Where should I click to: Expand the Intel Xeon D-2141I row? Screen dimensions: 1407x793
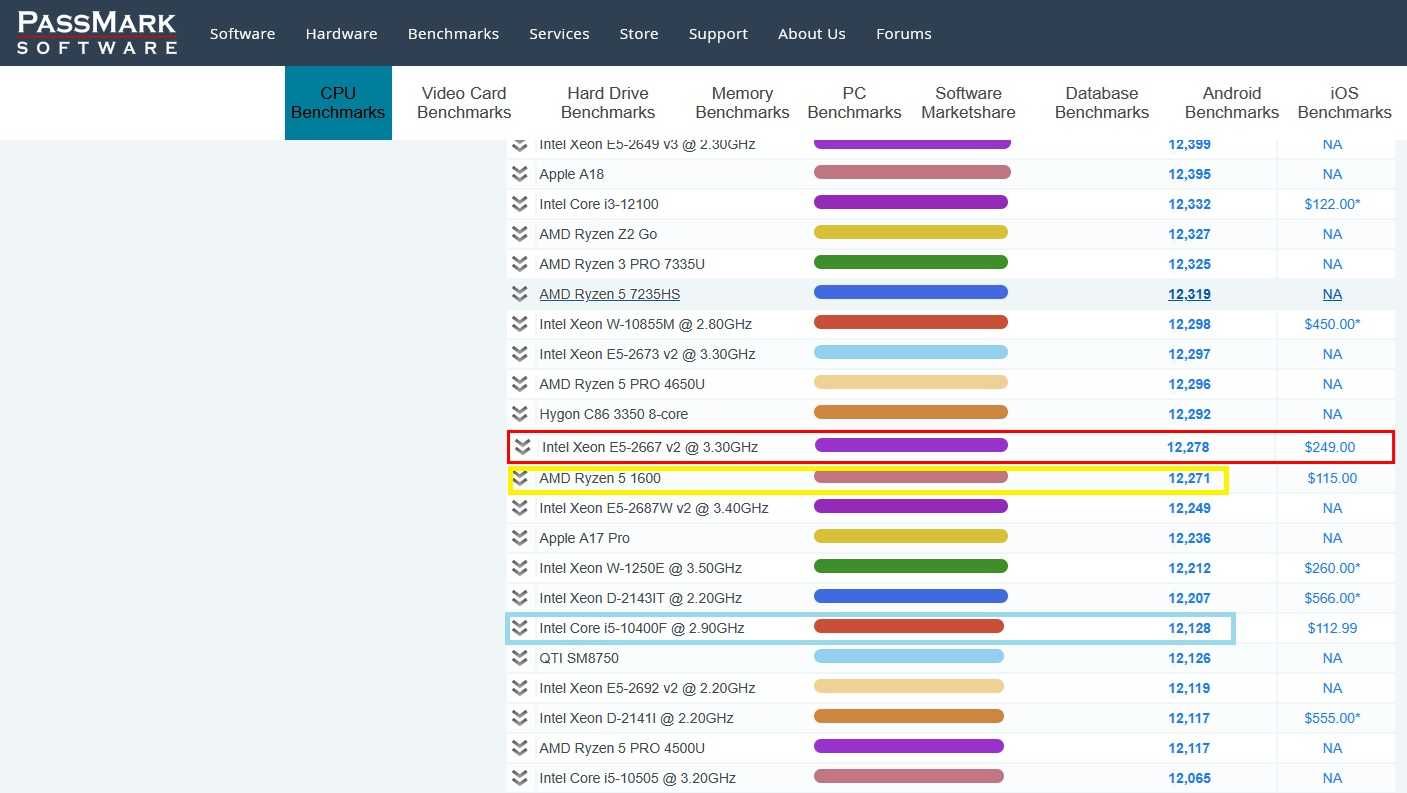click(x=519, y=718)
